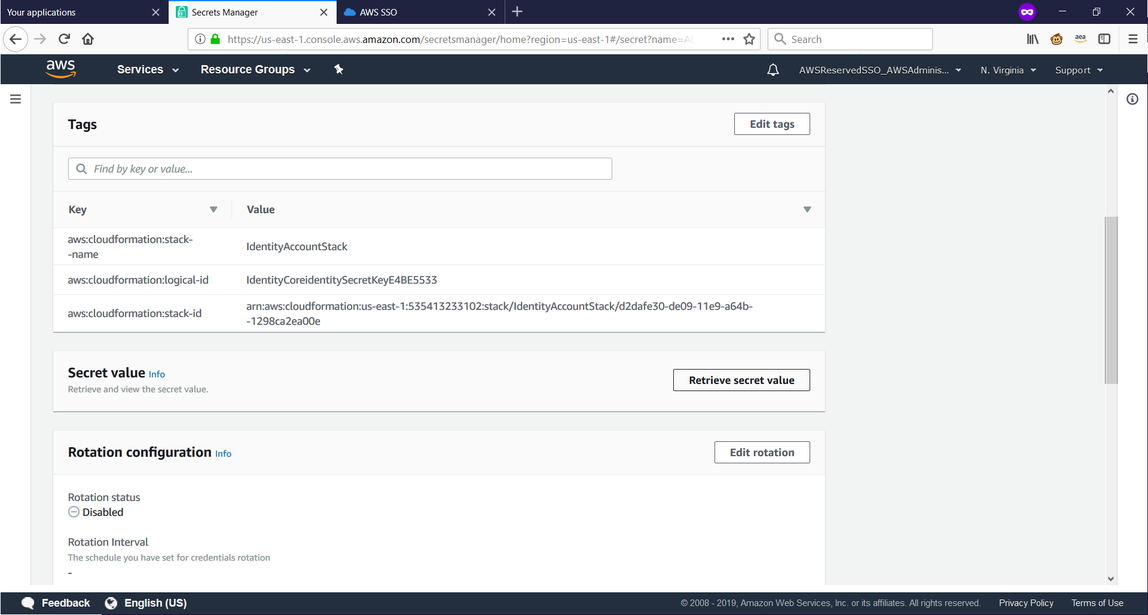Click Retrieve secret value button

point(742,380)
